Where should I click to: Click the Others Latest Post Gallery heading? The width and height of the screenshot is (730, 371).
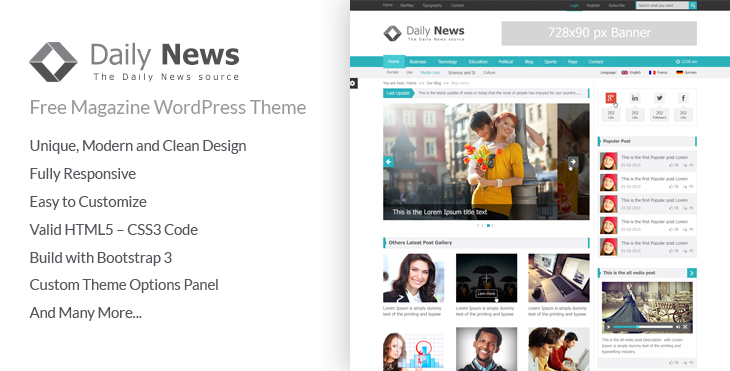click(420, 243)
